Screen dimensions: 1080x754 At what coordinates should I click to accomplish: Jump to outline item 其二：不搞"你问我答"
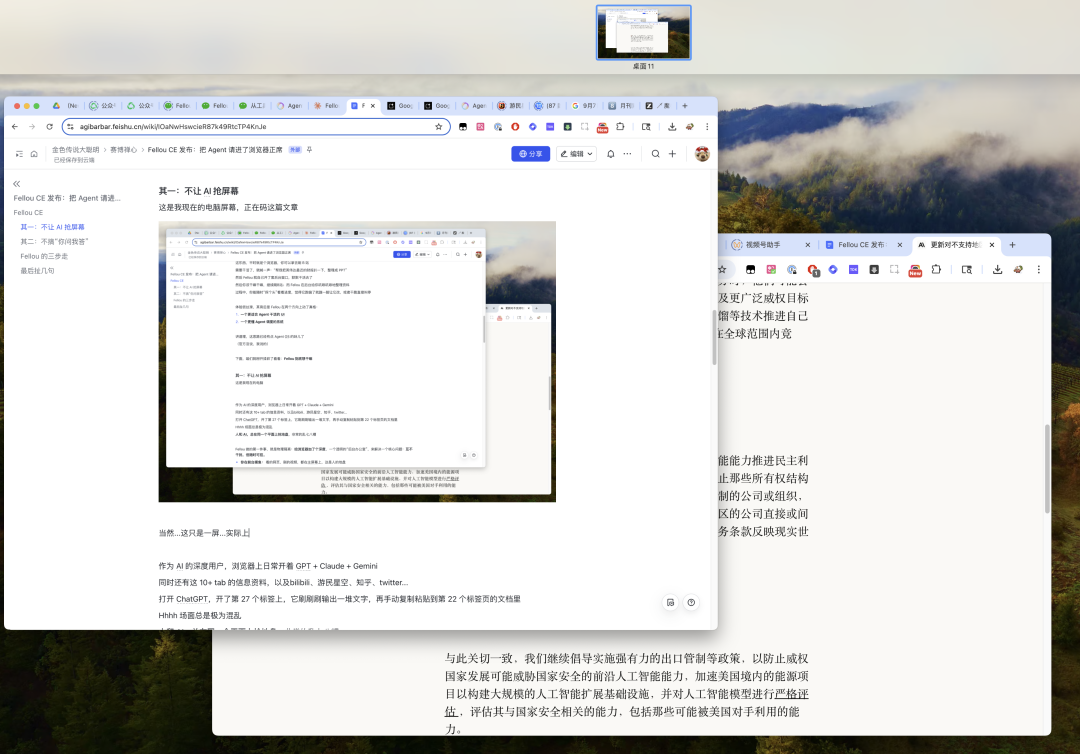coord(54,242)
